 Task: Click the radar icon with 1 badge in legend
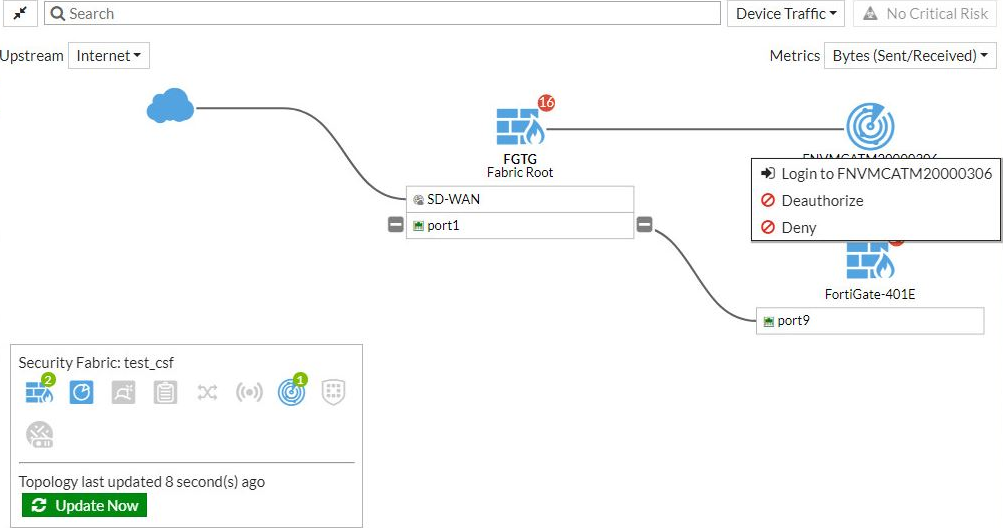[292, 391]
